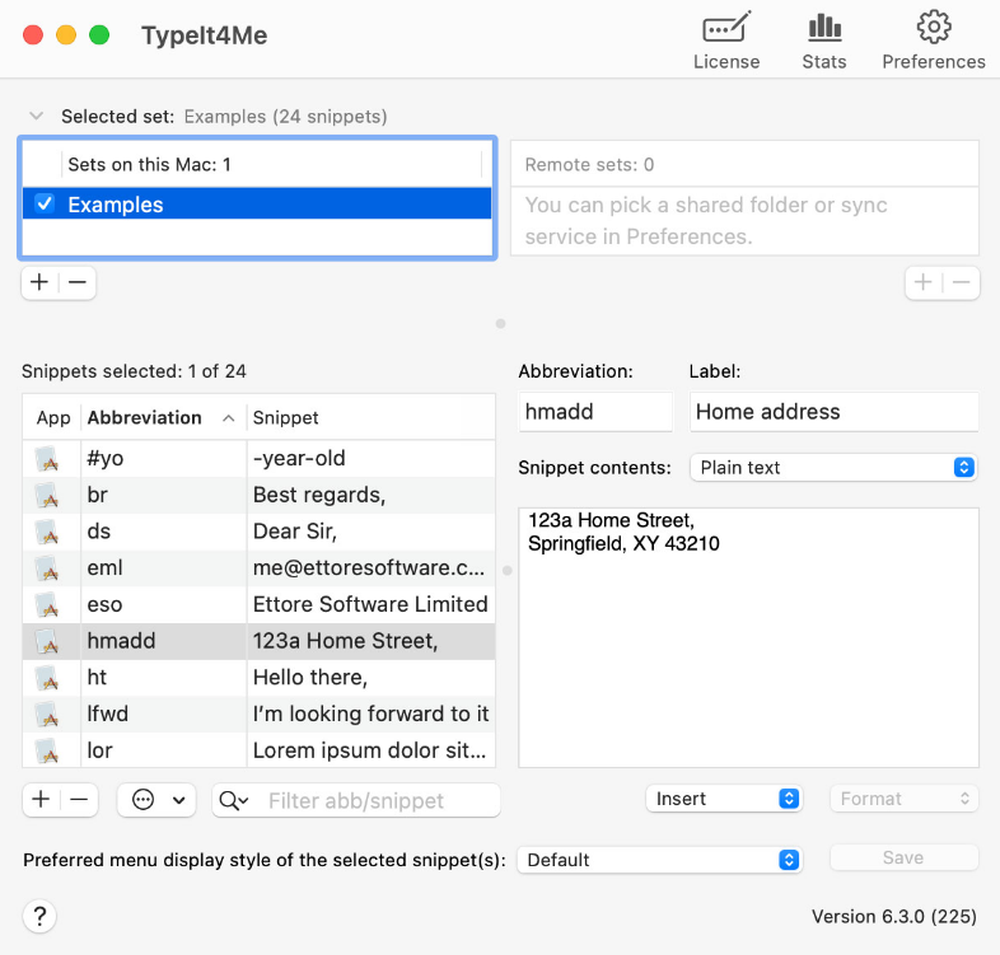1000x955 pixels.
Task: Zoom window with green button
Action: coord(99,34)
